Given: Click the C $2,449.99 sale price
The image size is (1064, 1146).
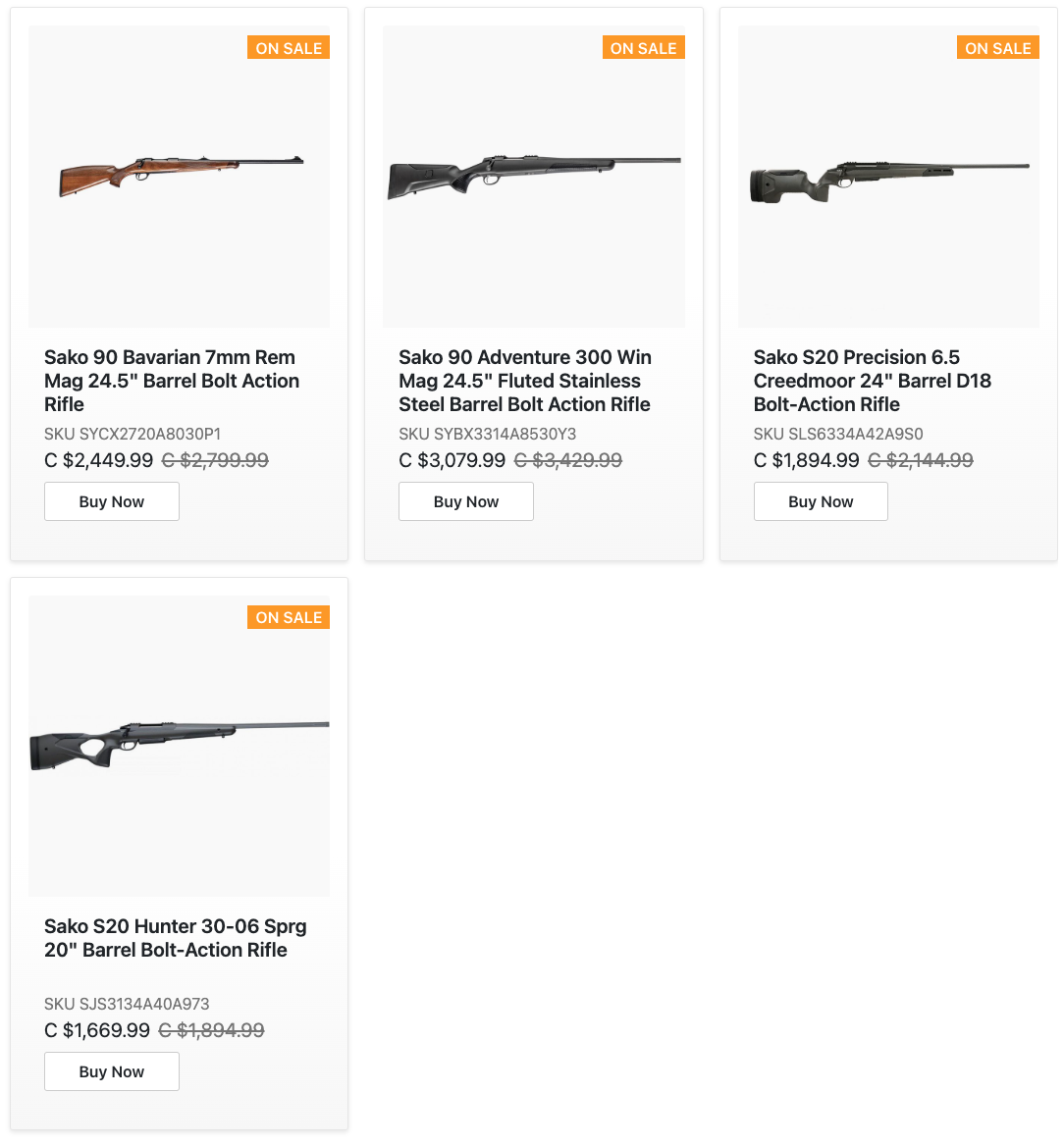Looking at the screenshot, I should [x=99, y=460].
